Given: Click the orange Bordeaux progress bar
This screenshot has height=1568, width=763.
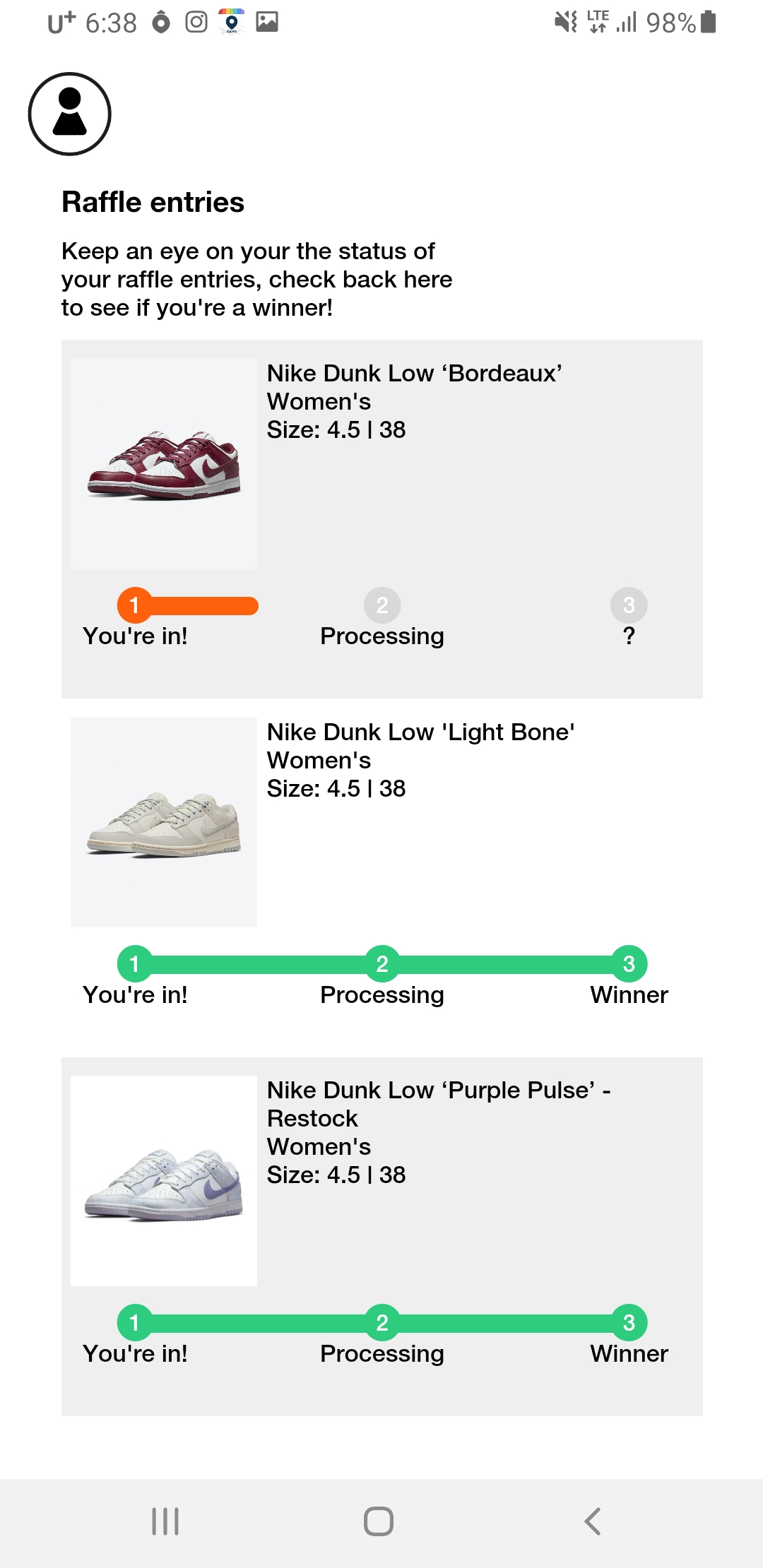Looking at the screenshot, I should pos(203,606).
